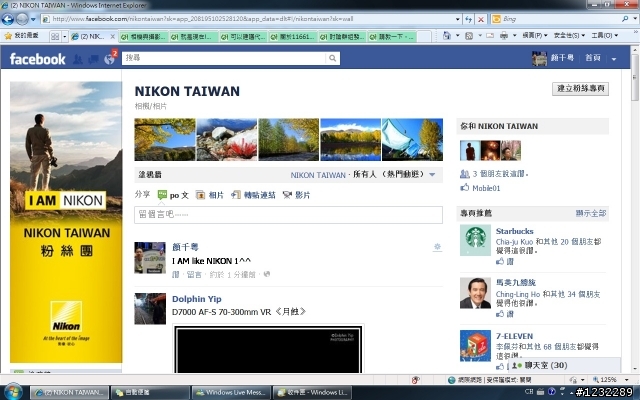The image size is (640, 400).
Task: Open Dolphin Yip's profile link
Action: pyautogui.click(x=196, y=299)
